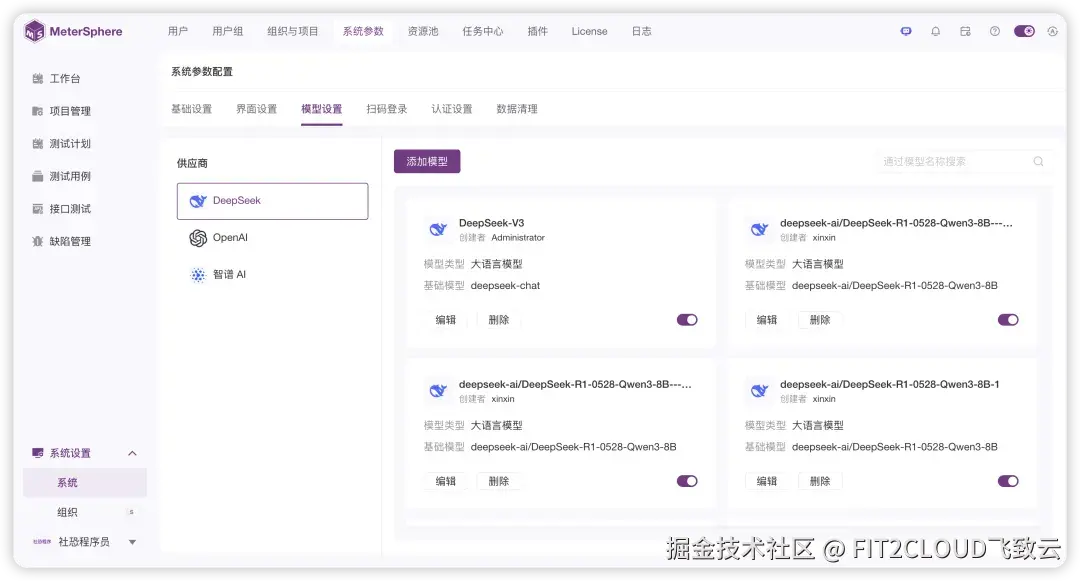Click 删除 on the DeepSeek-R1-0528-Qwen3-8B-1 card
The width and height of the screenshot is (1080, 581).
click(x=820, y=480)
